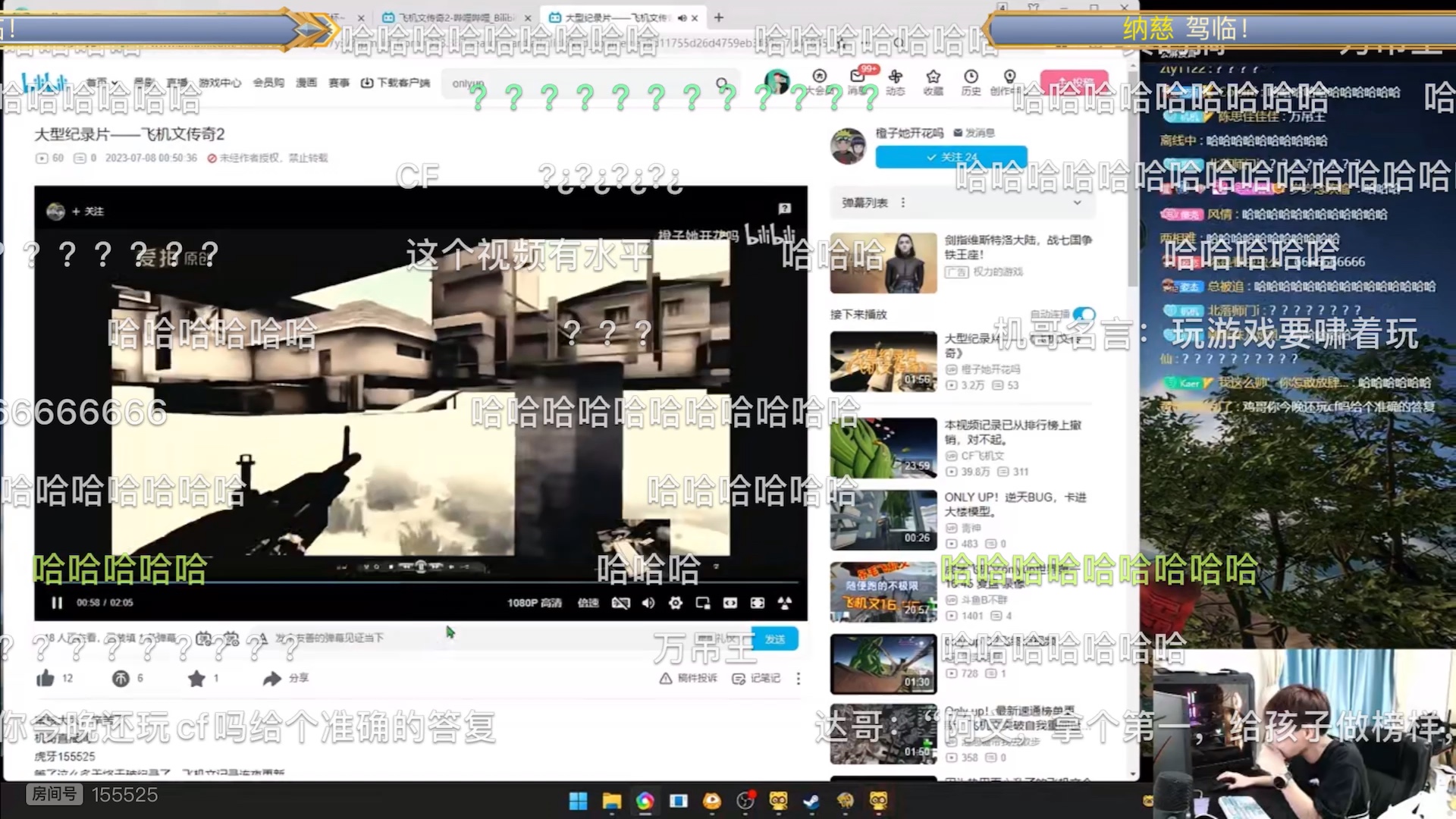This screenshot has height=819, width=1456.
Task: Open 漫画 in bilibili navigation
Action: 306,83
